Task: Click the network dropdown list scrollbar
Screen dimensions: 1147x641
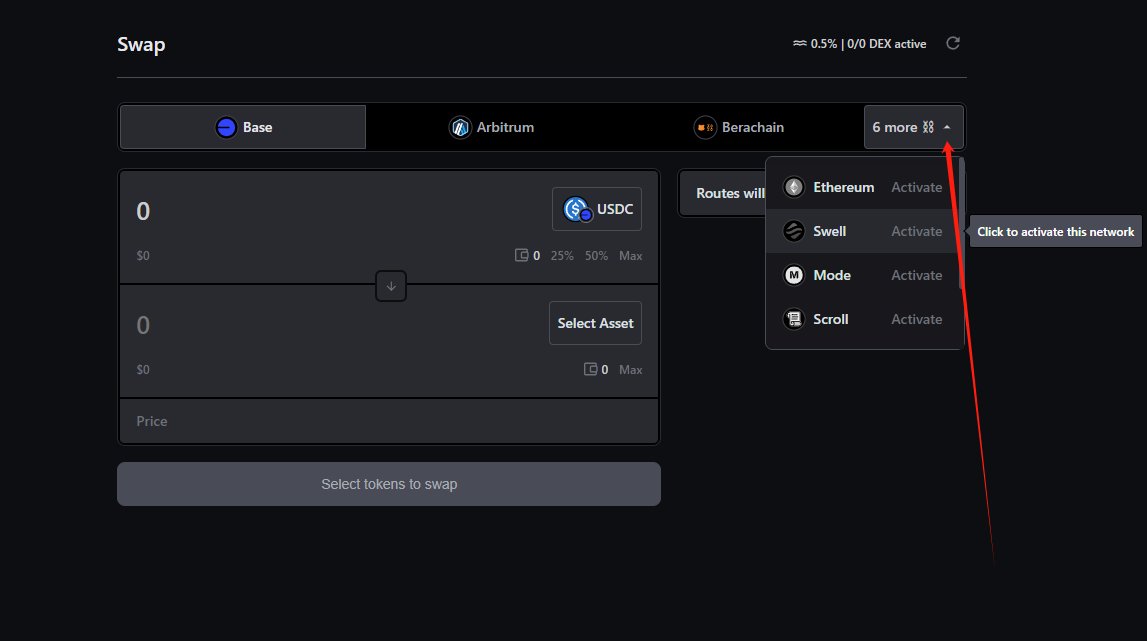Action: pos(962,222)
